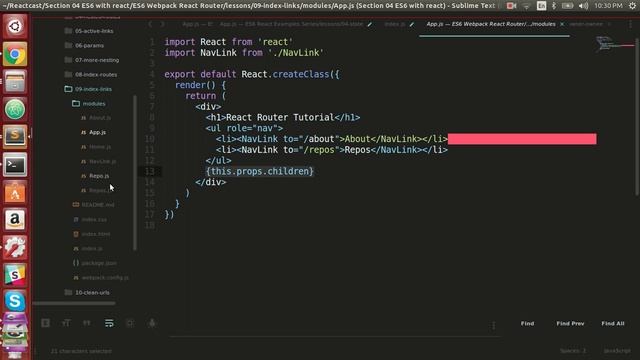Collapse the modules folder
The height and width of the screenshot is (360, 640).
click(x=89, y=104)
